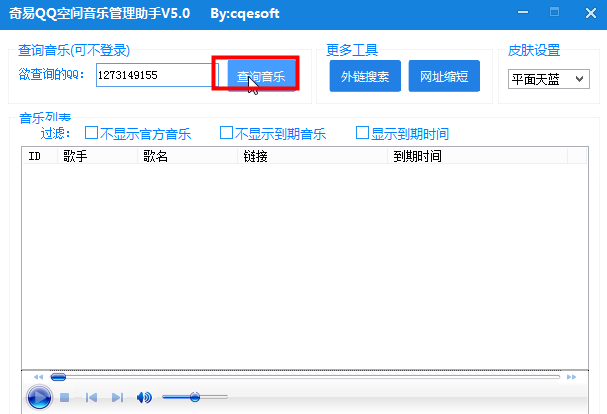This screenshot has width=607, height=414.
Task: Click the 链接 column header
Action: point(312,156)
